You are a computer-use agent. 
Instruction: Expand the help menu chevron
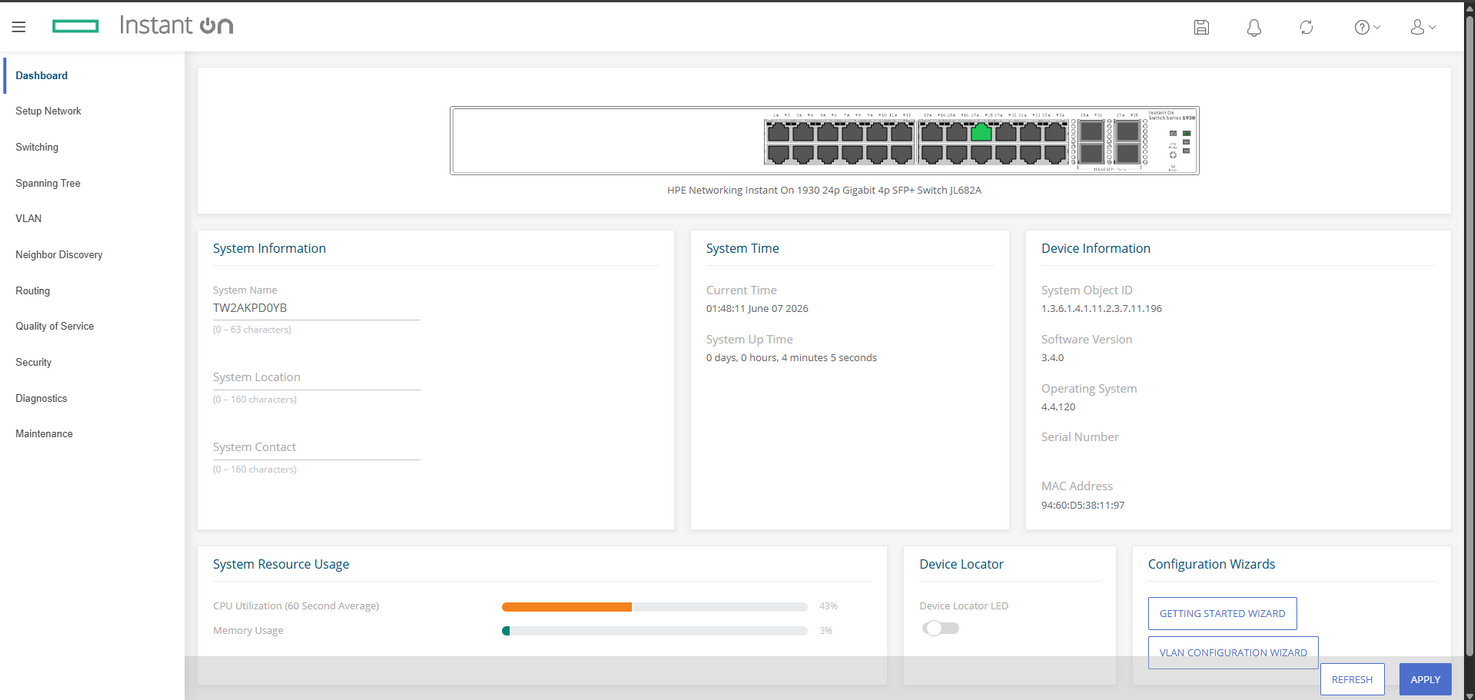1377,27
